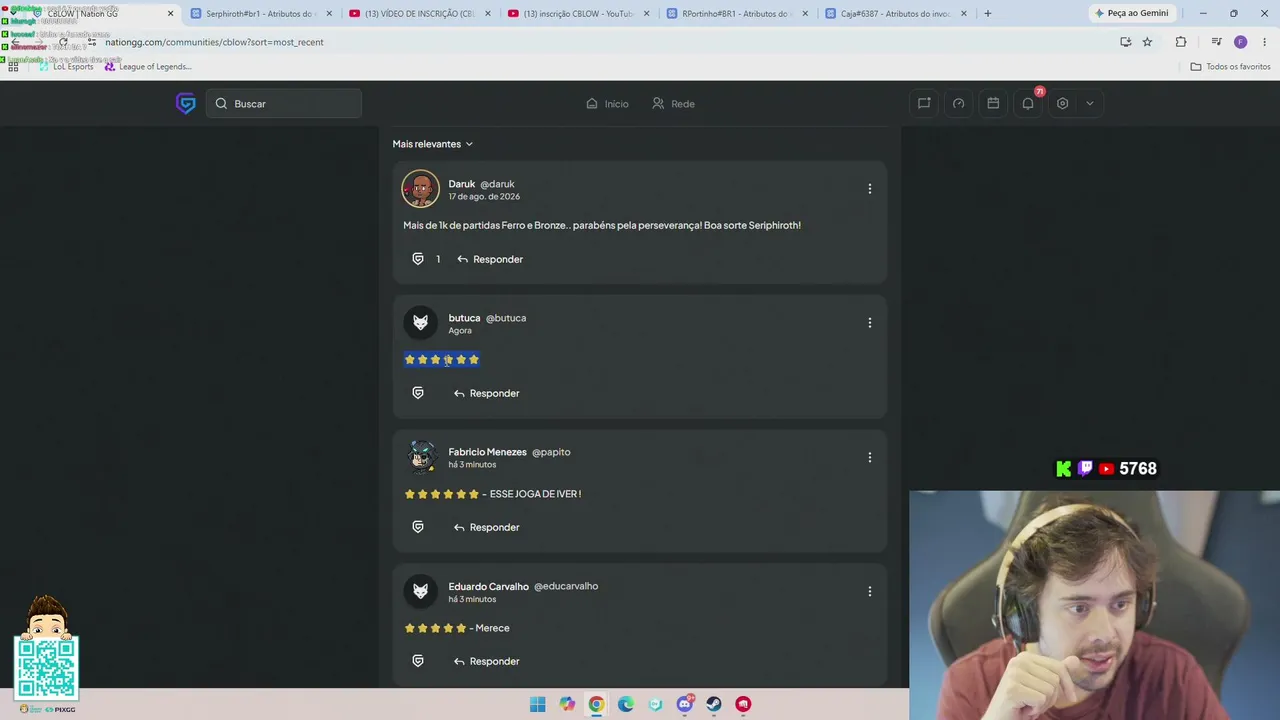Open the messages chat icon in header

pos(924,103)
